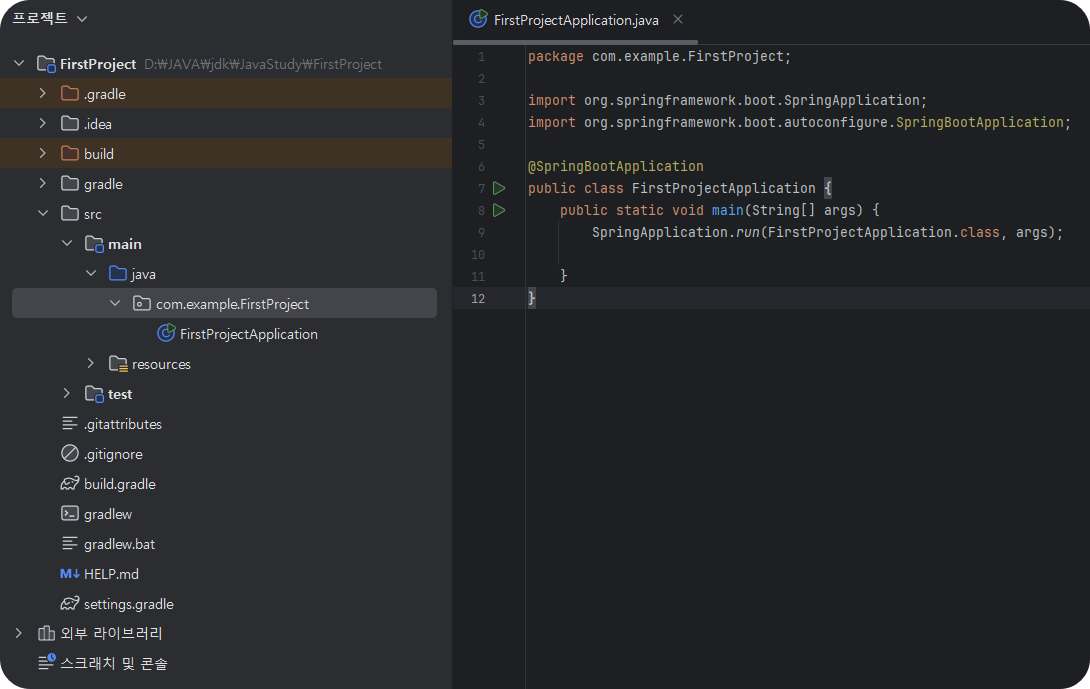This screenshot has width=1090, height=689.
Task: Click the .gitignore file icon
Action: [x=70, y=453]
